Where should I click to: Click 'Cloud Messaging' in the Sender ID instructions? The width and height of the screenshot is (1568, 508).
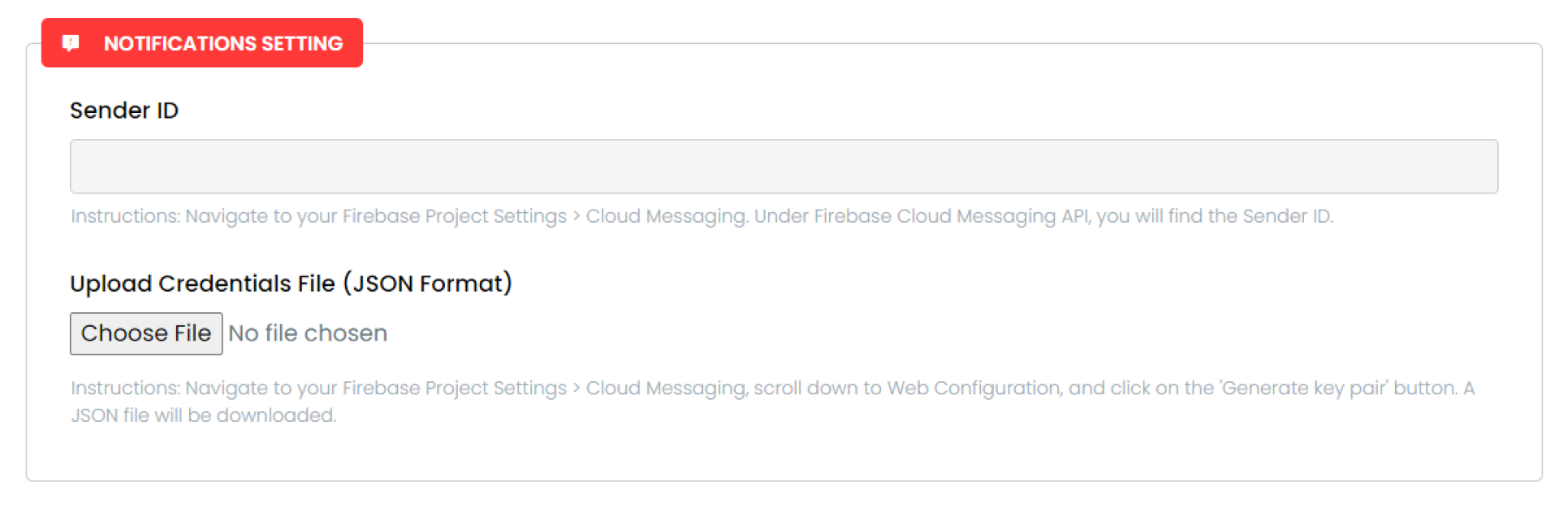pos(666,216)
